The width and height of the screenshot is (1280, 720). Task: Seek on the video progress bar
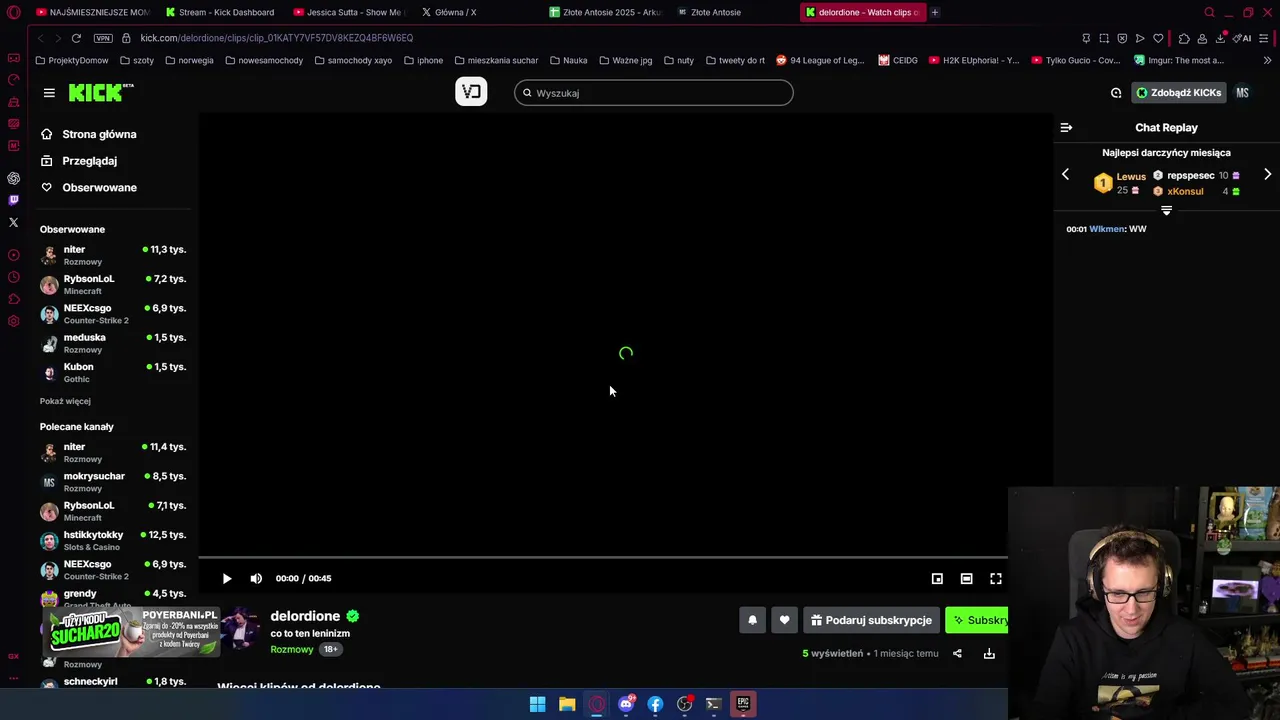point(603,558)
